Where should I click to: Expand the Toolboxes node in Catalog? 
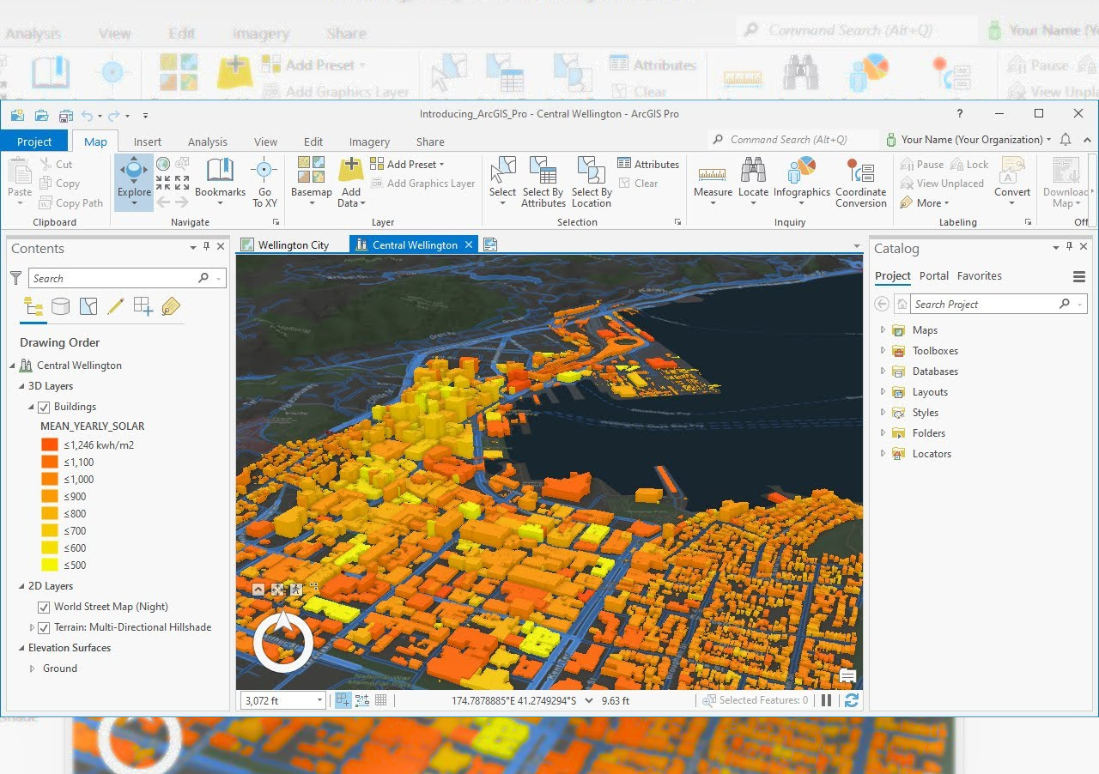click(882, 351)
